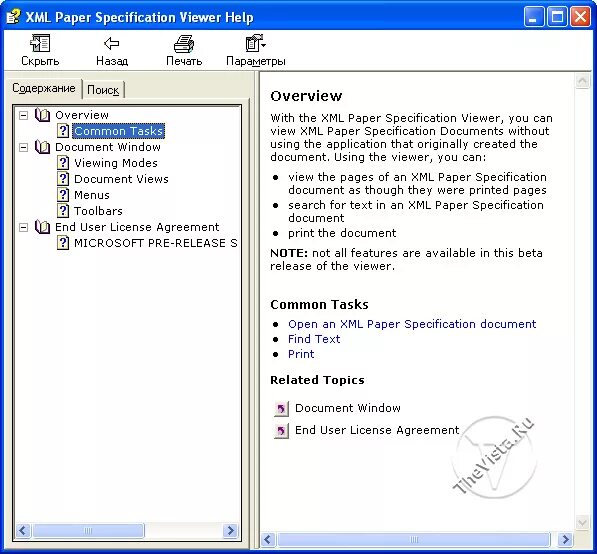
Task: Open the Print link under Common Tasks
Action: tap(301, 354)
